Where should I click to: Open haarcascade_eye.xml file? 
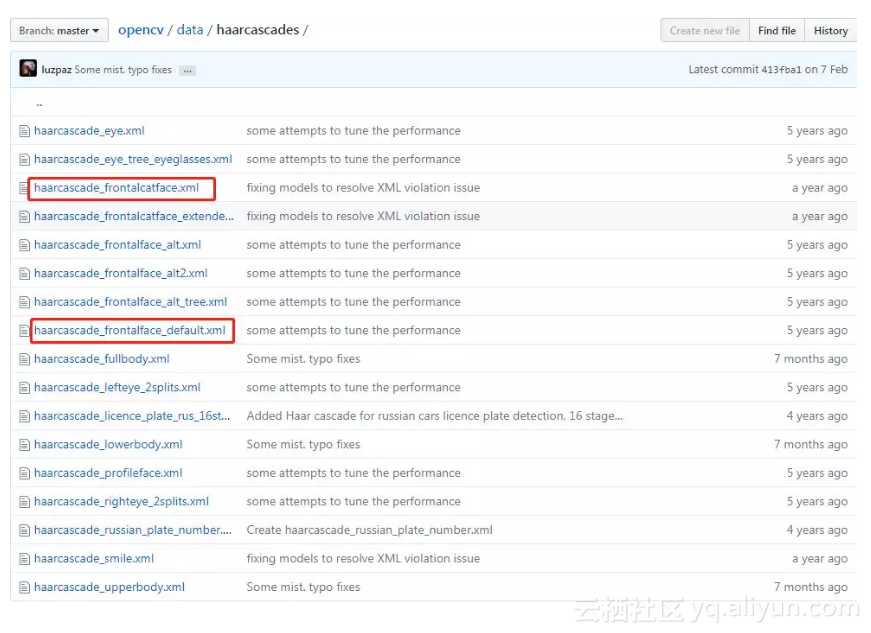pos(89,130)
